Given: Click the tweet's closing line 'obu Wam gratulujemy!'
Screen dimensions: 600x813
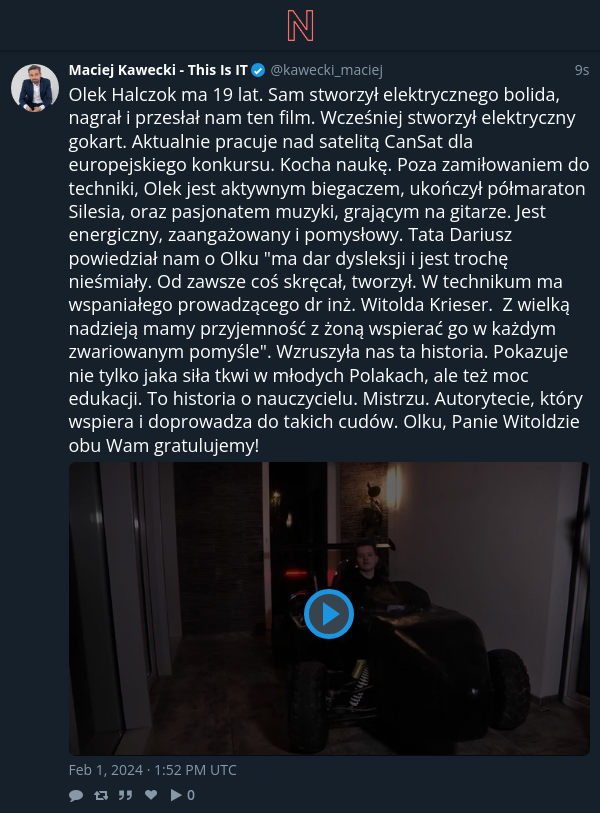Looking at the screenshot, I should pyautogui.click(x=164, y=445).
